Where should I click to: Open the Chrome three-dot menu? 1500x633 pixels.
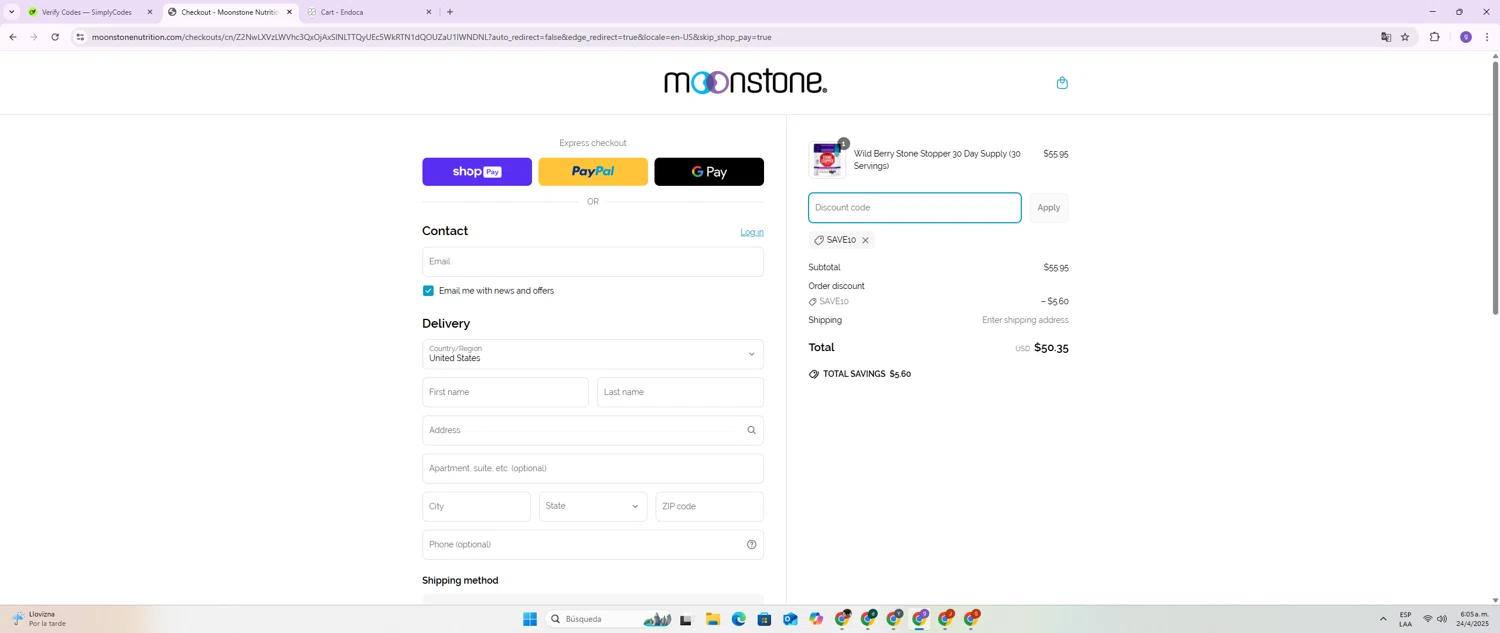click(1487, 37)
